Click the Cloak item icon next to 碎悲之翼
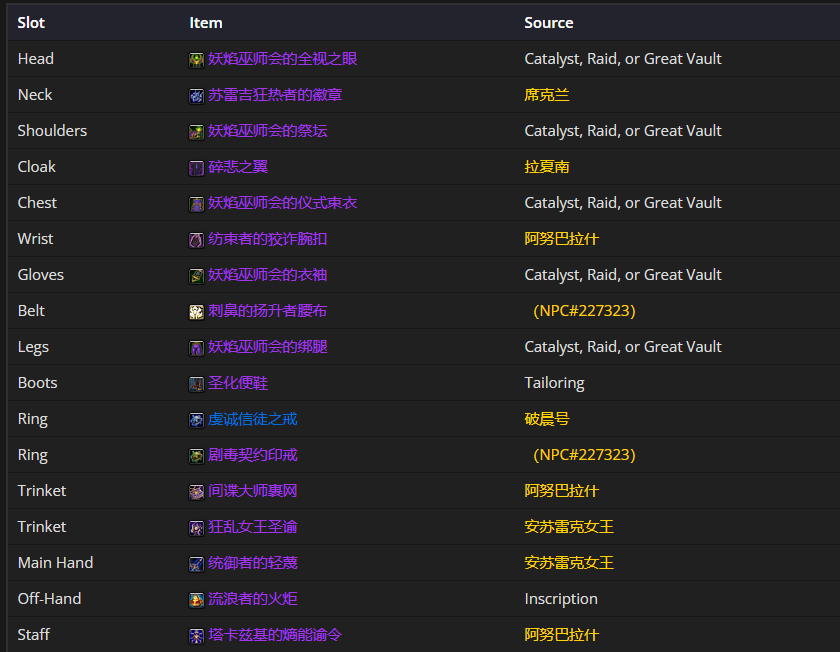The image size is (840, 652). coord(197,167)
